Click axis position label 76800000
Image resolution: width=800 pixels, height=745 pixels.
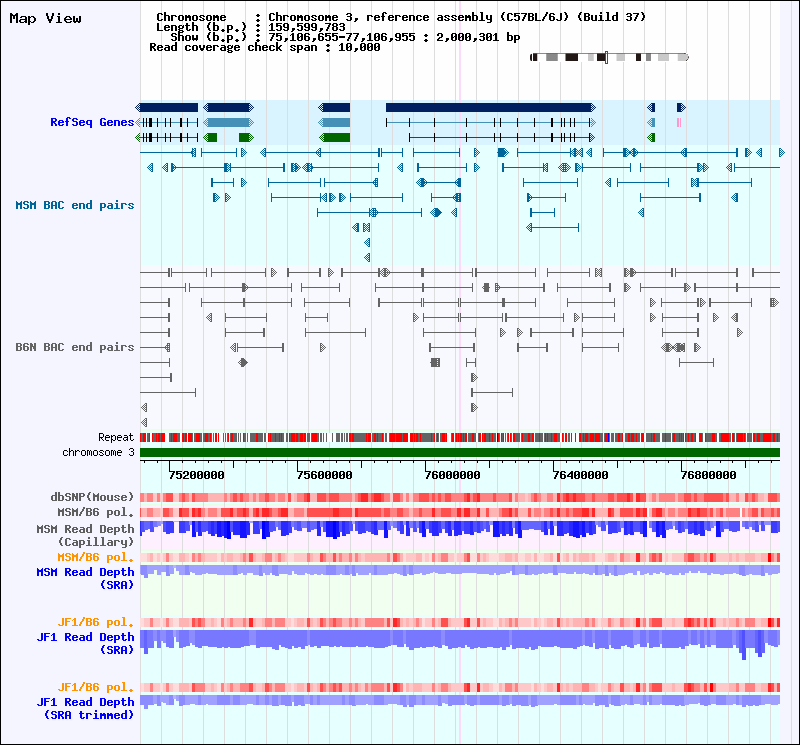(709, 475)
